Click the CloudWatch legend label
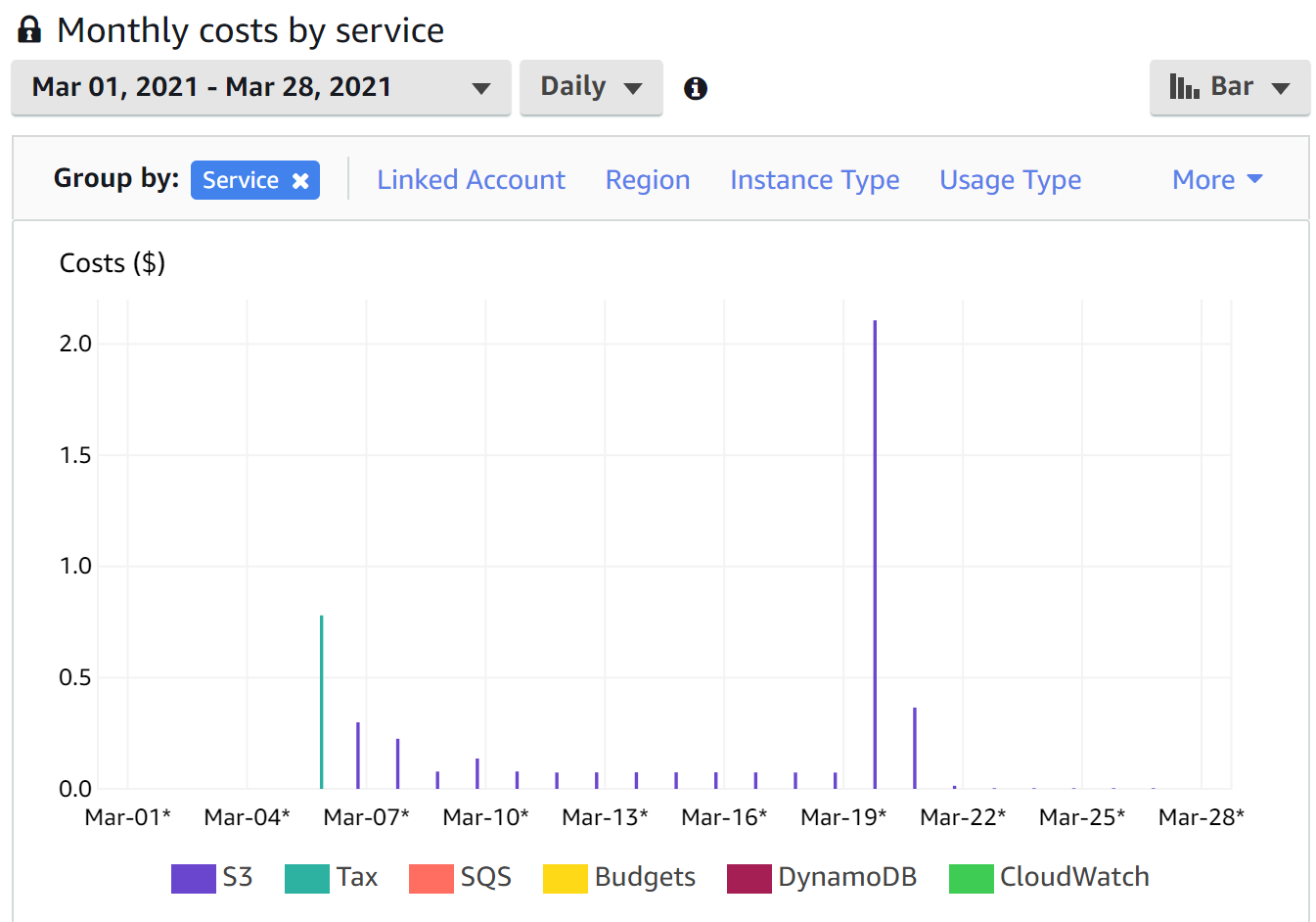This screenshot has height=922, width=1316. coord(1074,877)
